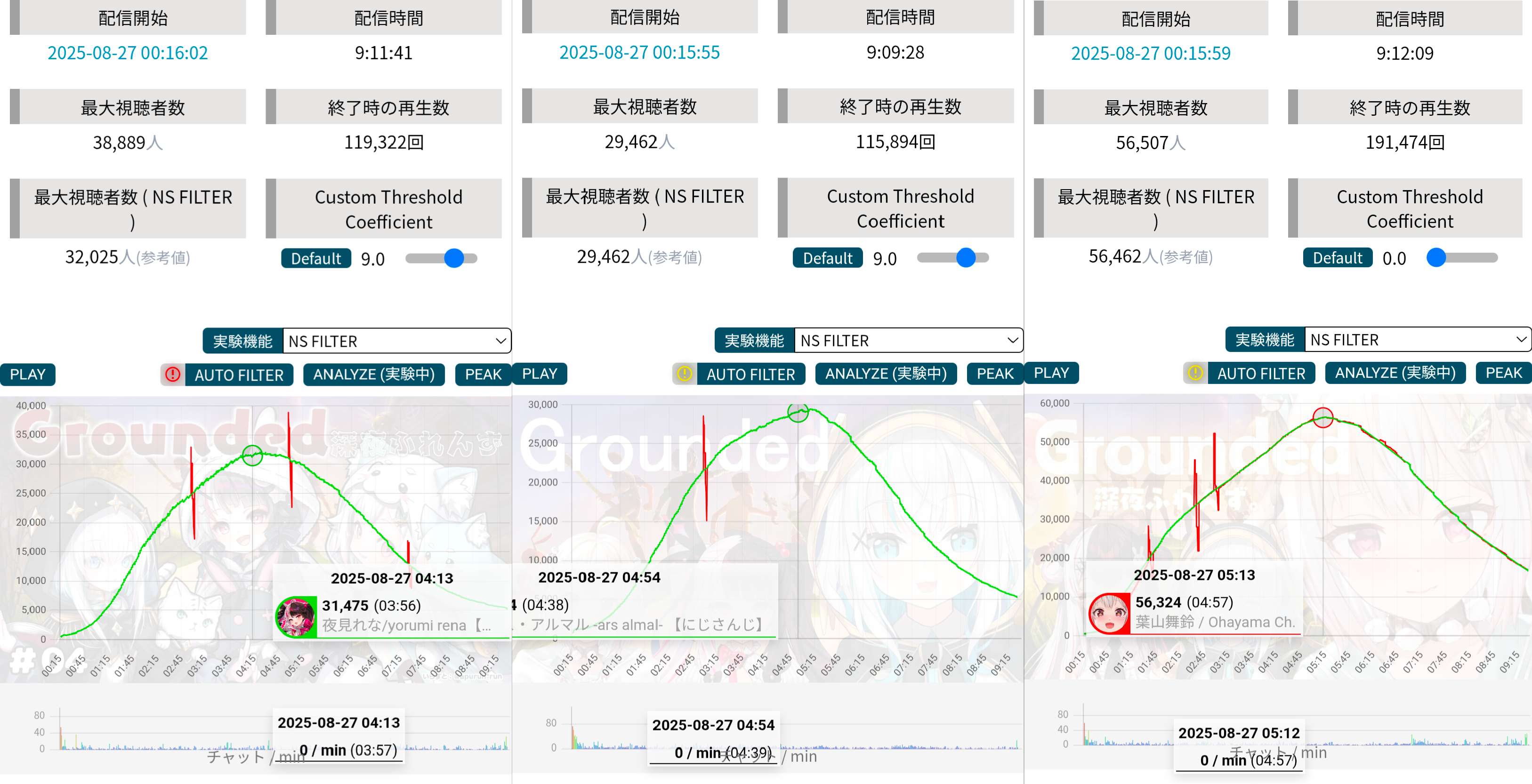Click the right panel's yellow warning icon
1532x784 pixels.
1195,373
